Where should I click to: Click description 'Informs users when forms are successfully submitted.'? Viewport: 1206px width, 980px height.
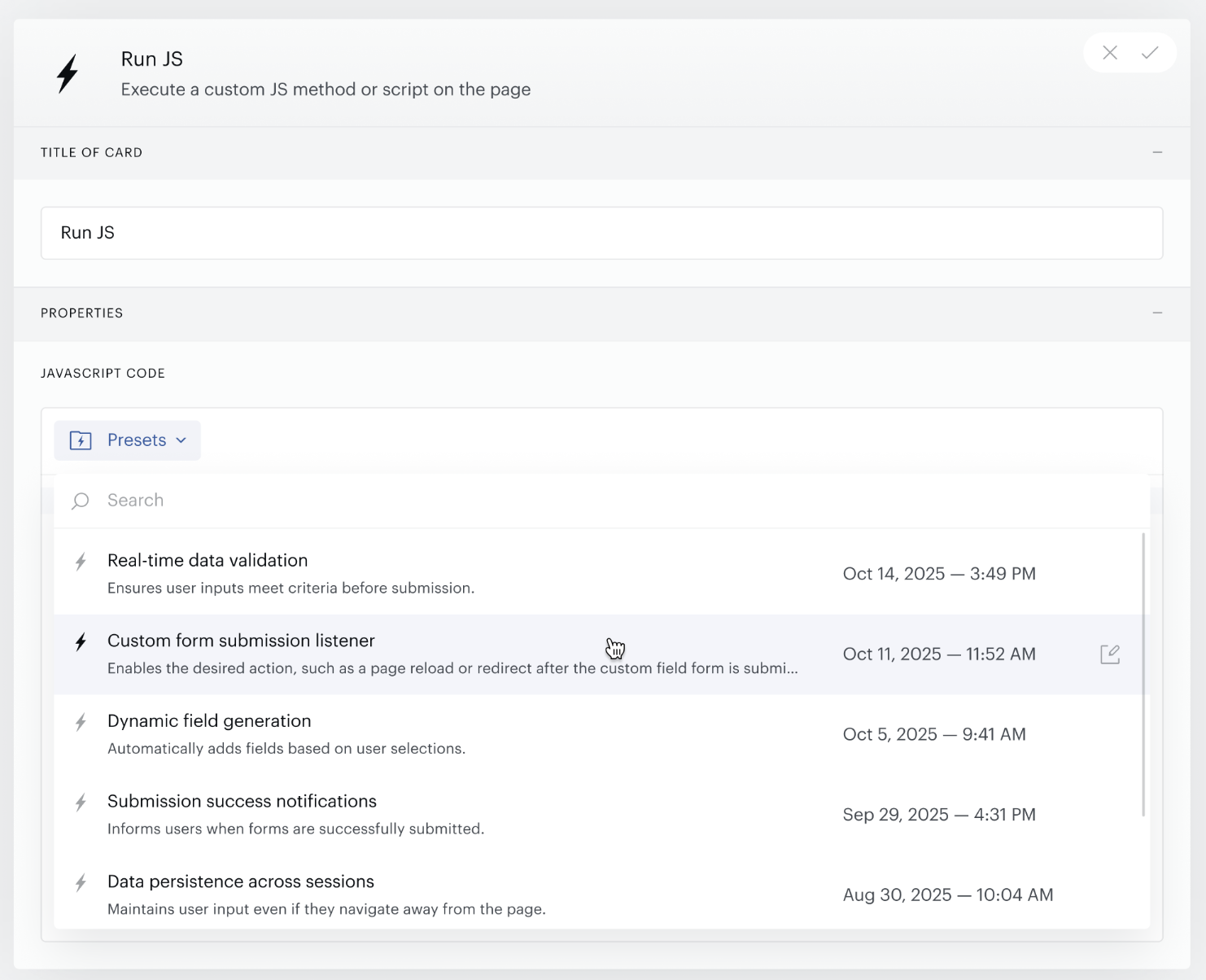pyautogui.click(x=295, y=829)
